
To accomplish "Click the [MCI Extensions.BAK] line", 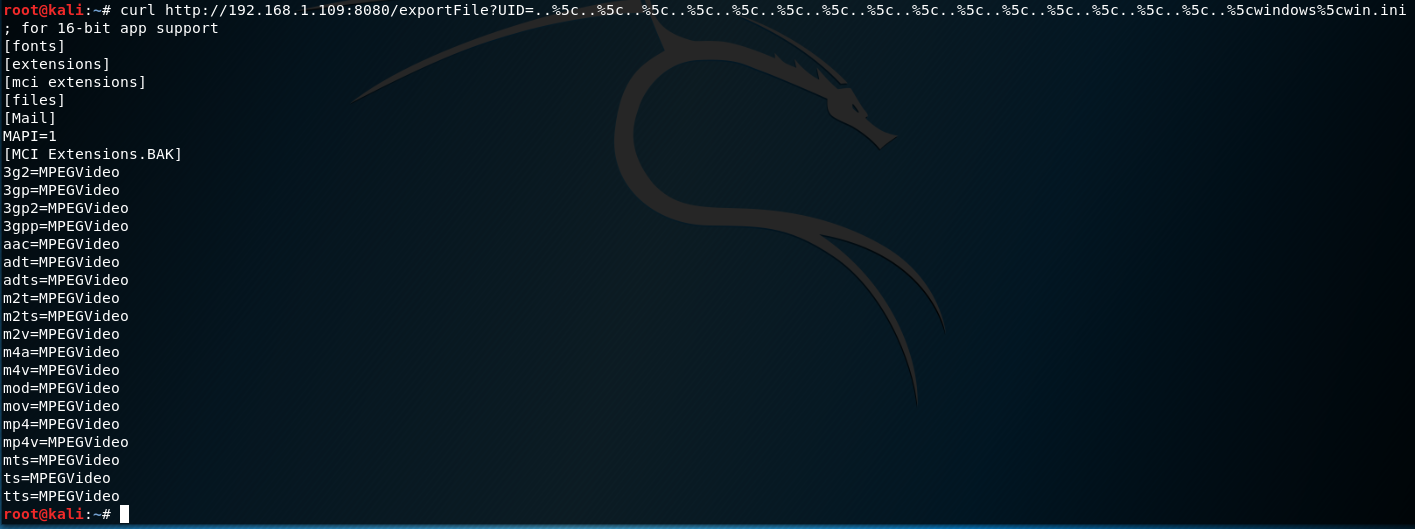I will pos(93,154).
